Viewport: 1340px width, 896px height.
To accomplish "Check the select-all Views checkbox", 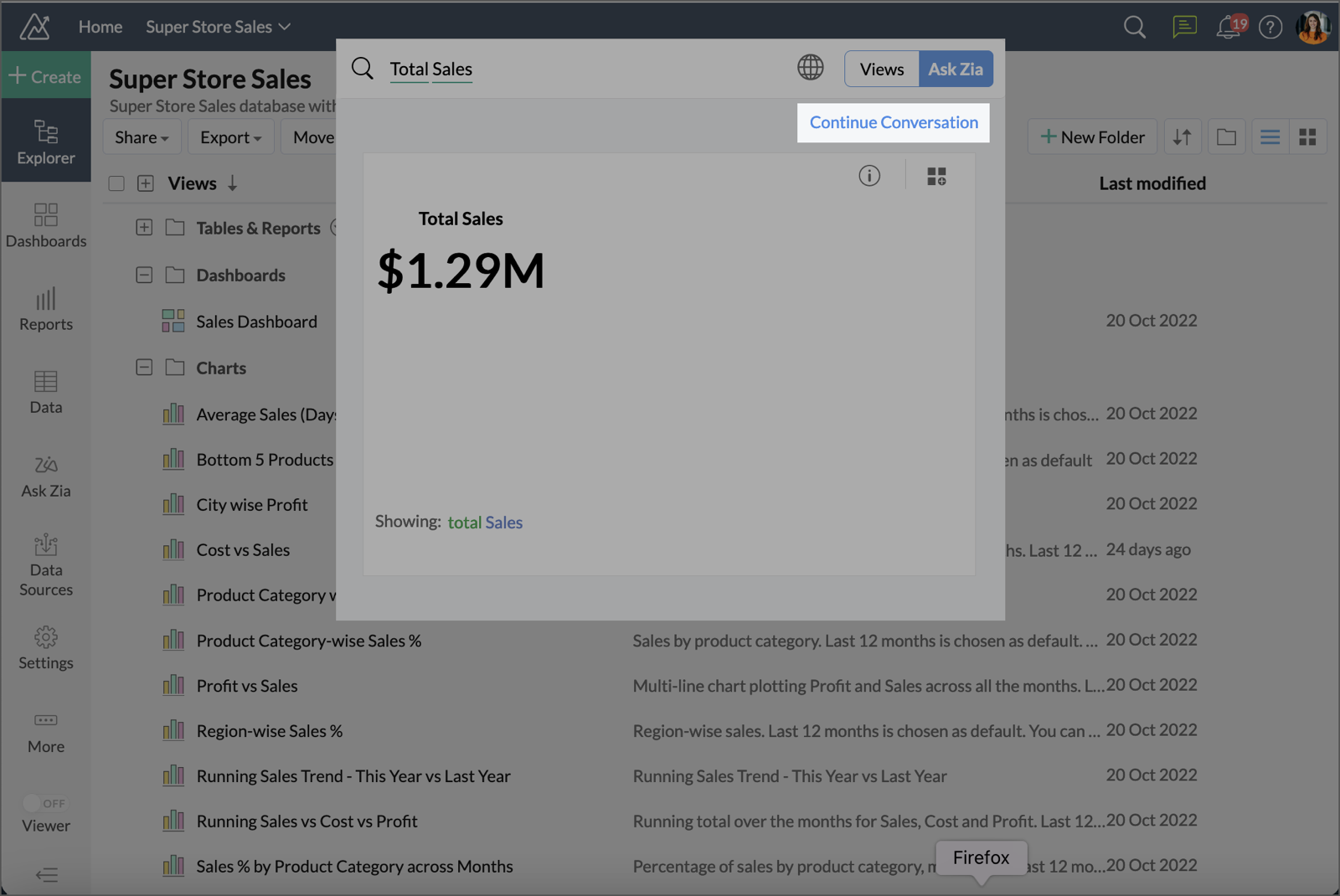I will click(x=116, y=183).
